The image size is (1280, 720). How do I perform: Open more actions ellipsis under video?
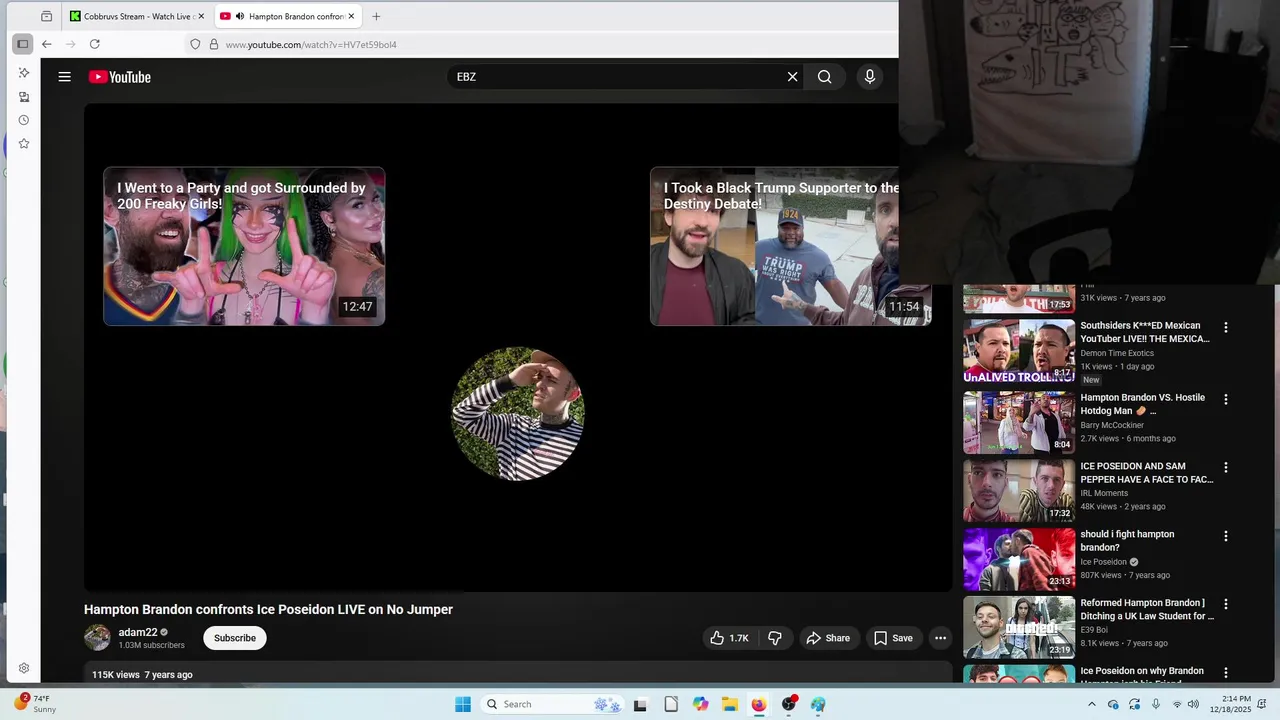click(x=940, y=638)
